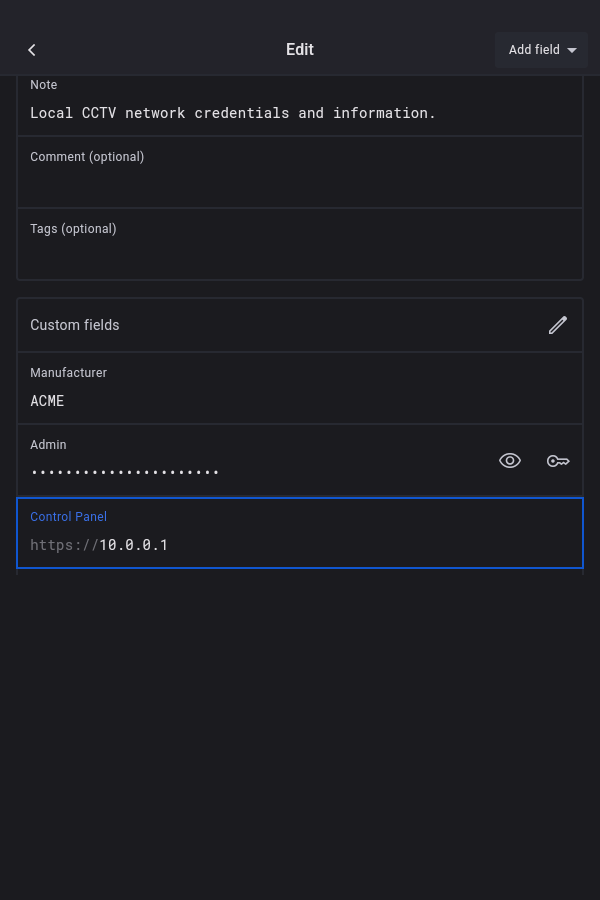Click the pencil icon beside Custom fields
This screenshot has height=900, width=600.
(558, 325)
